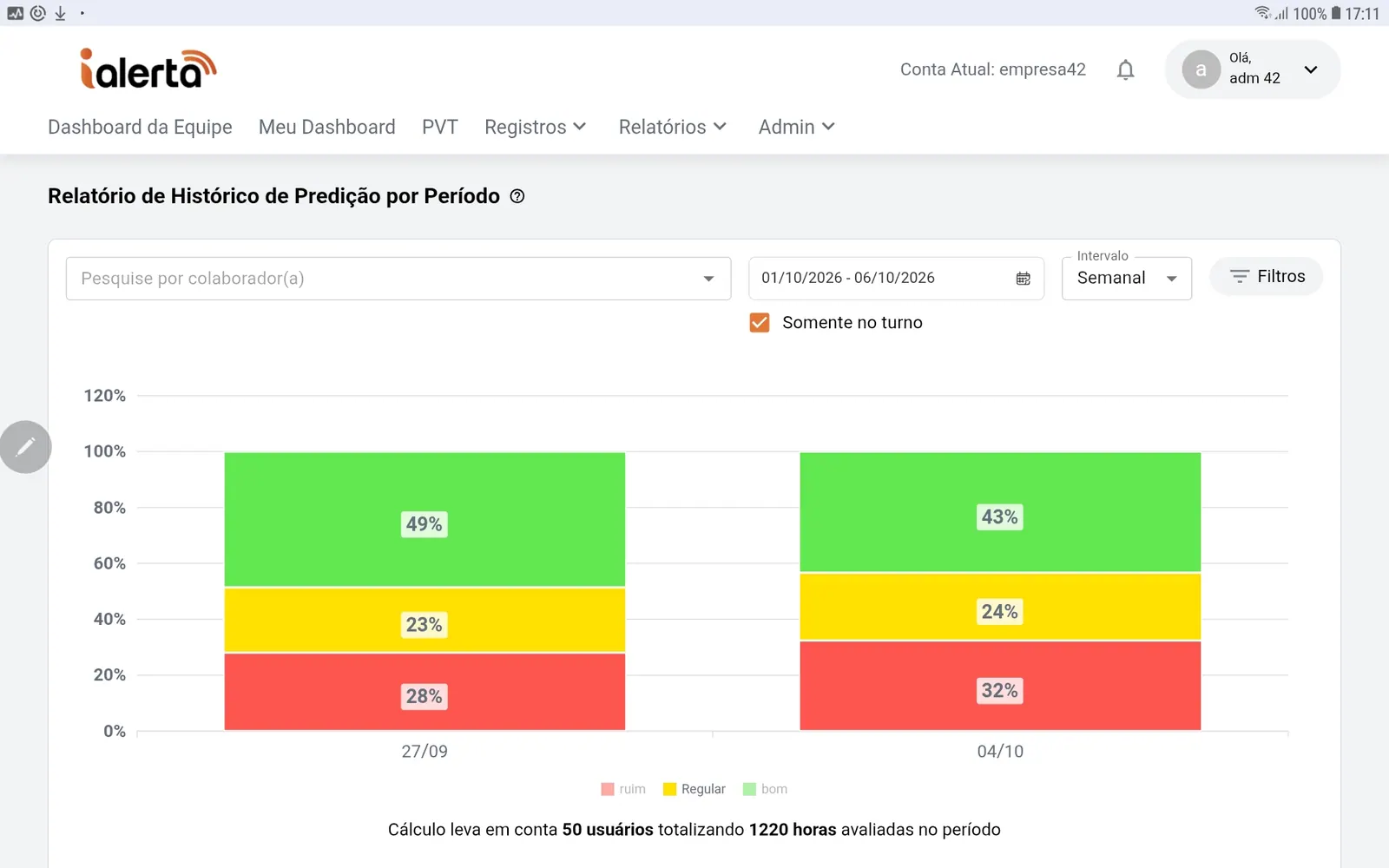This screenshot has width=1389, height=868.
Task: Open the Admin dropdown menu
Action: coord(797,127)
